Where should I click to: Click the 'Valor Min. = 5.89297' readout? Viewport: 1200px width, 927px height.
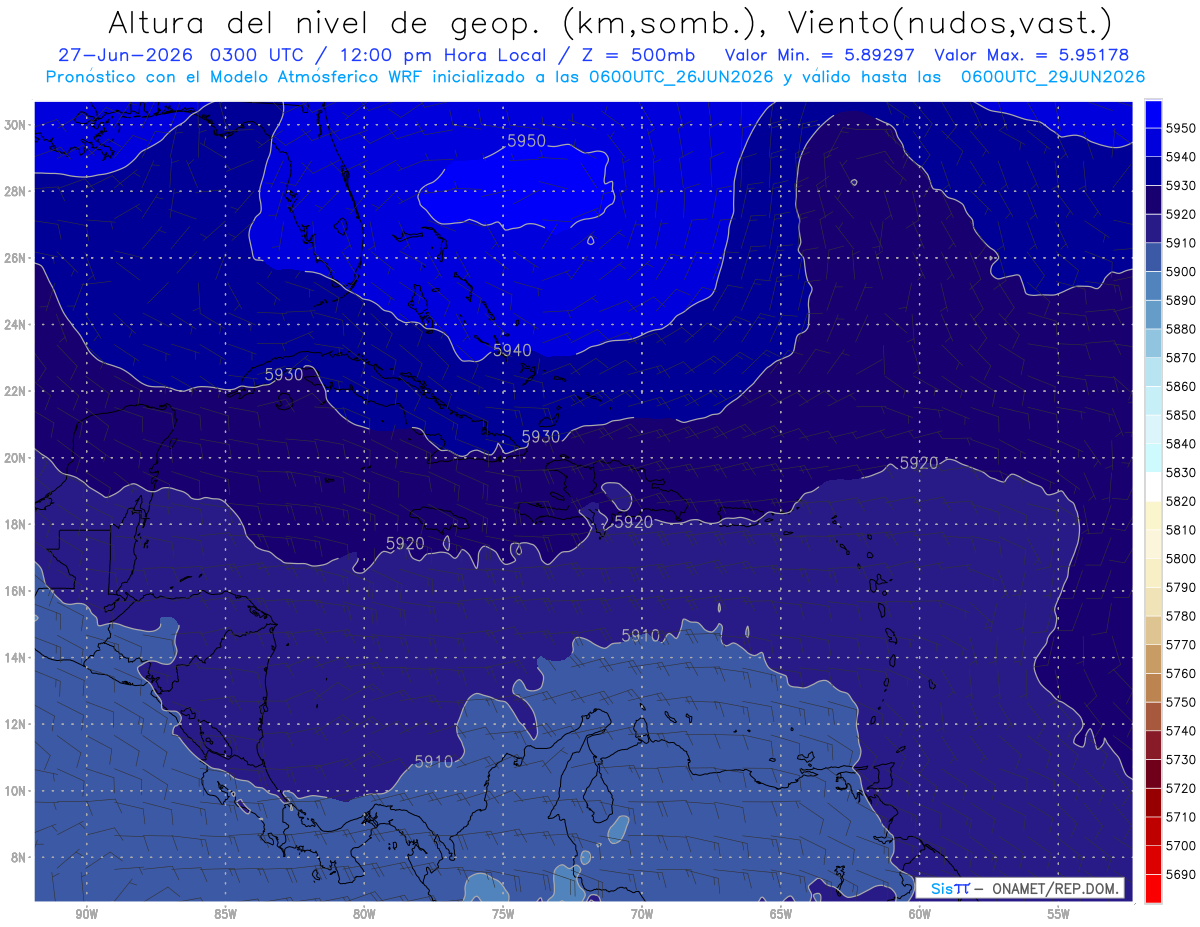[x=821, y=55]
